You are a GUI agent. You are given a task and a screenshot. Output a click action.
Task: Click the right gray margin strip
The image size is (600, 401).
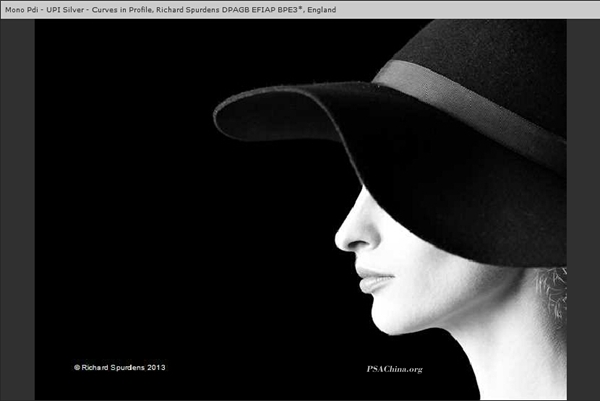pyautogui.click(x=582, y=210)
